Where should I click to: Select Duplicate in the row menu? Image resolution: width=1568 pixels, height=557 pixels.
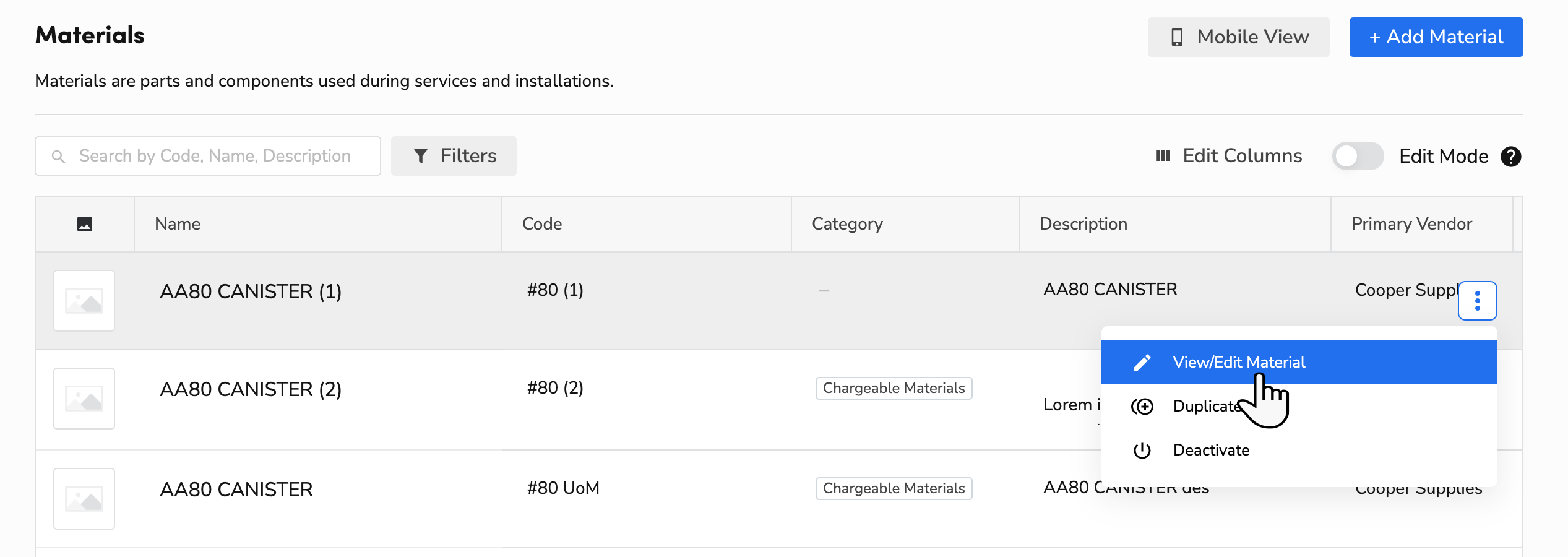pos(1207,407)
